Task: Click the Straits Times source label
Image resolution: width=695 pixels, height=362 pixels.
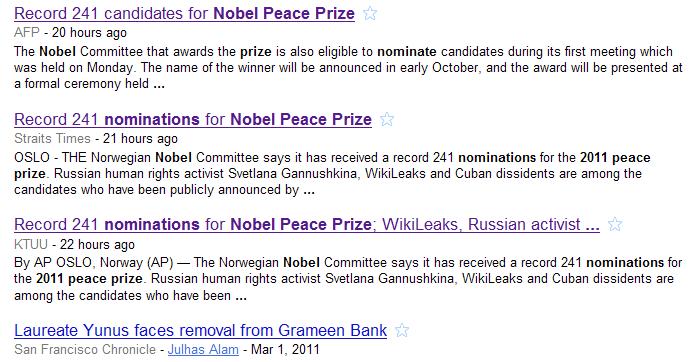Action: [x=52, y=138]
